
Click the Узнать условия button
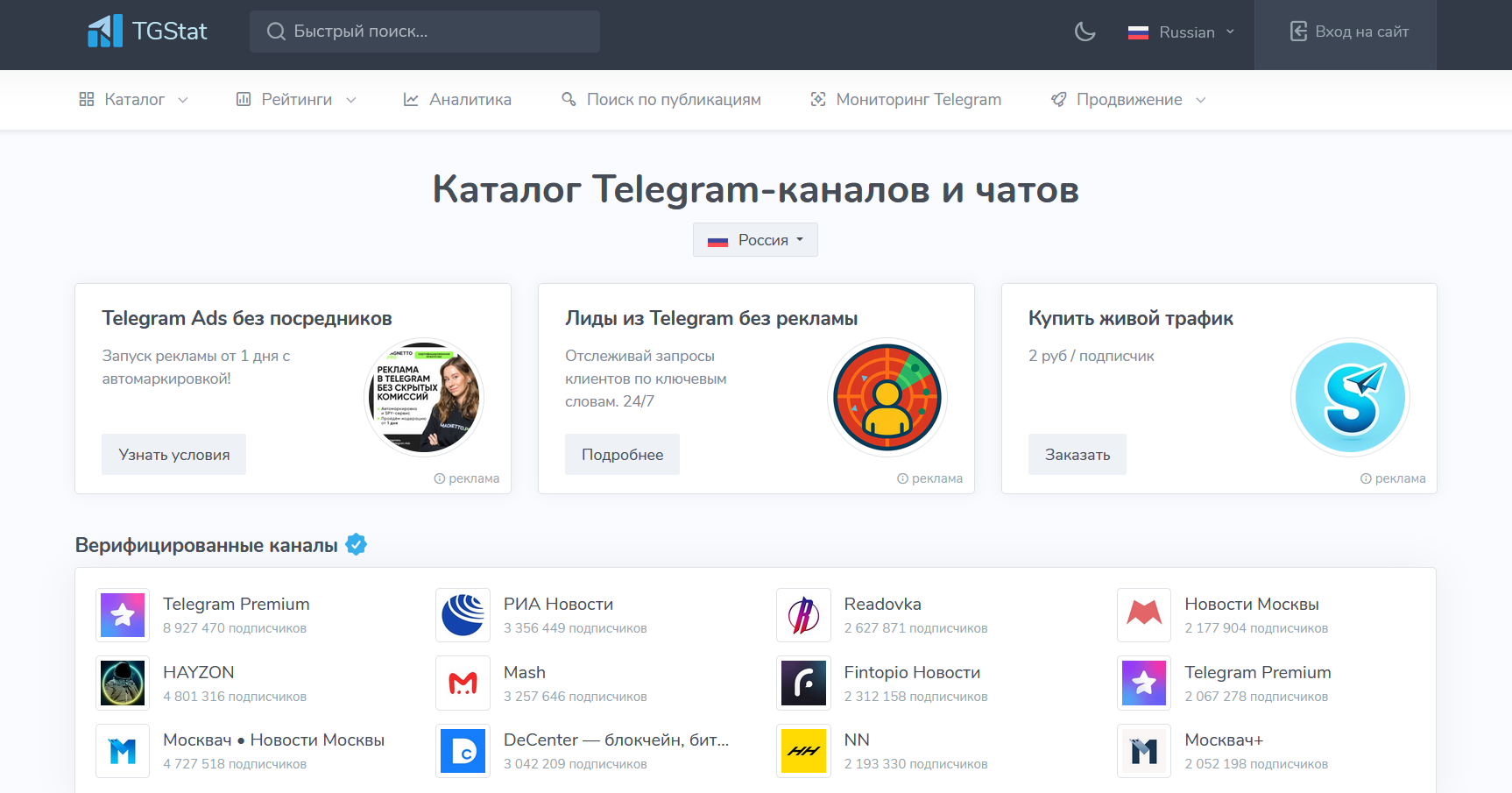(x=173, y=455)
